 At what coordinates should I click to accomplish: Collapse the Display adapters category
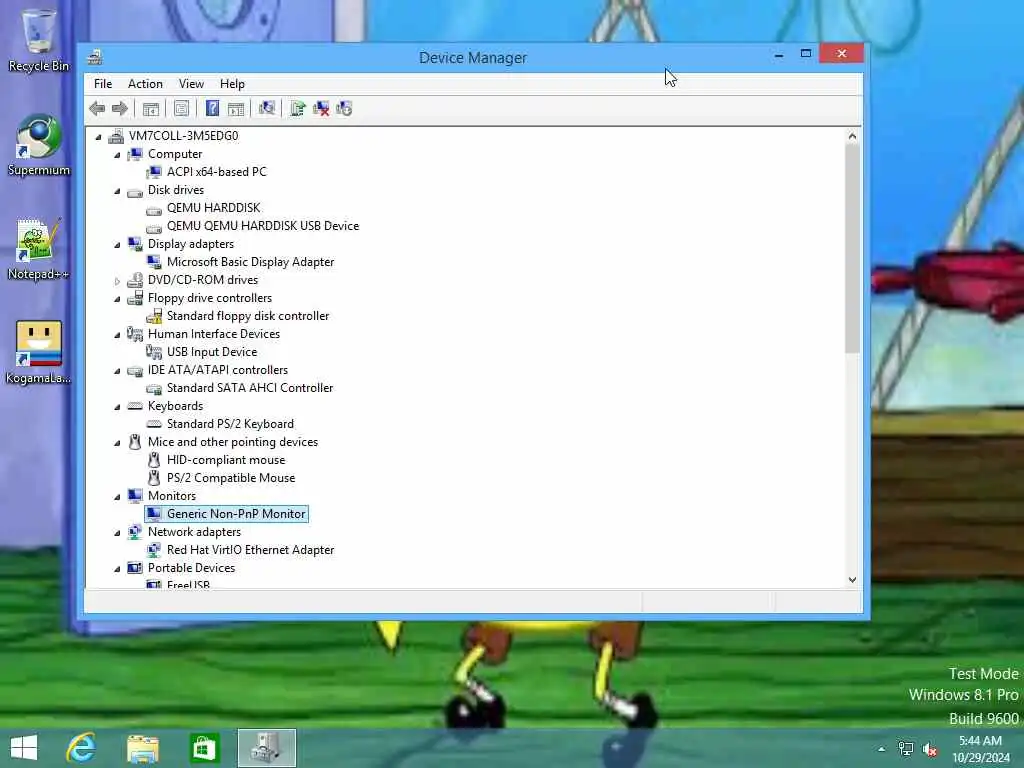click(118, 245)
